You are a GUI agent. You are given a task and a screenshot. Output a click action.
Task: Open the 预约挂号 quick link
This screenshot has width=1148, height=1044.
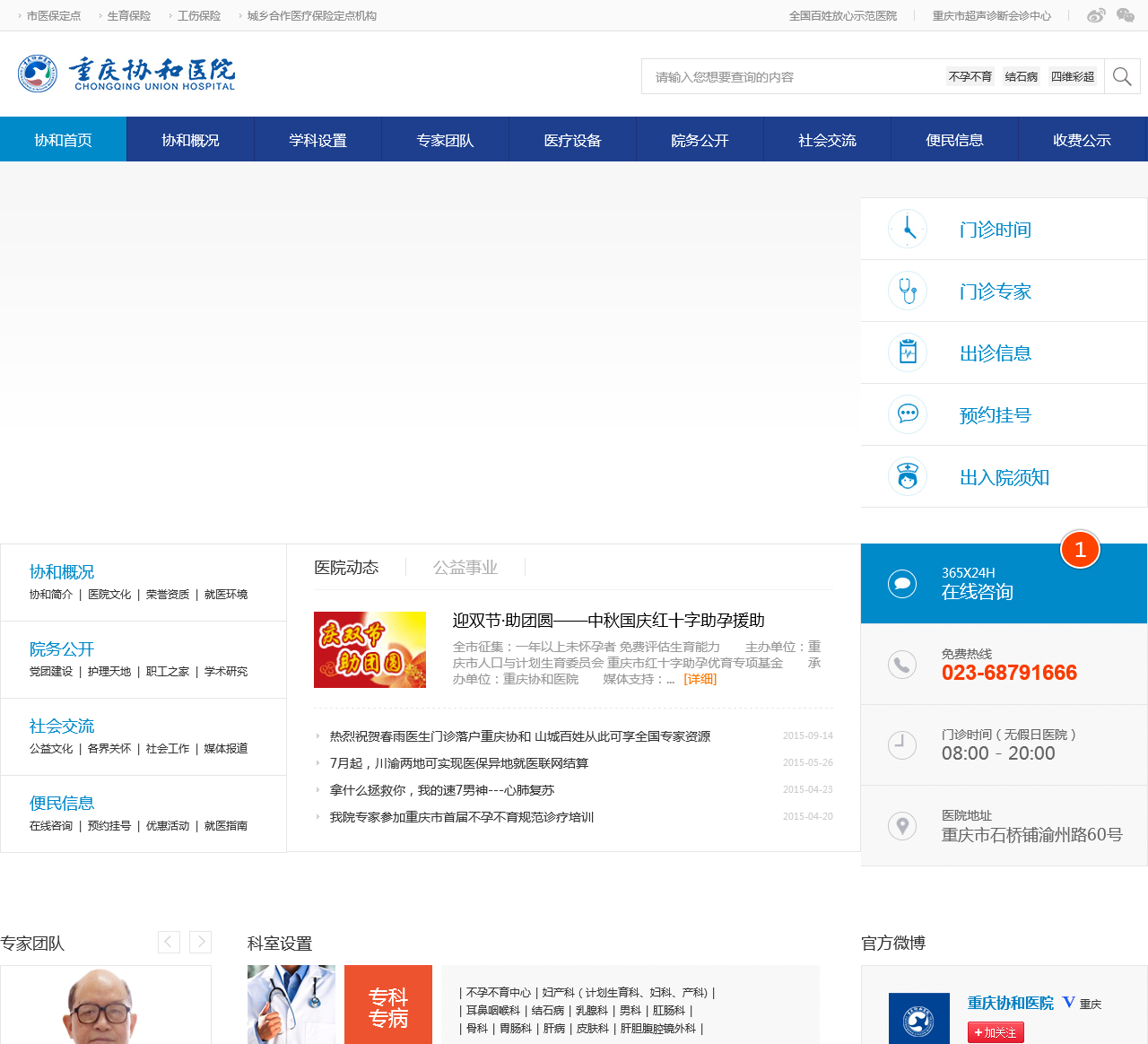996,415
